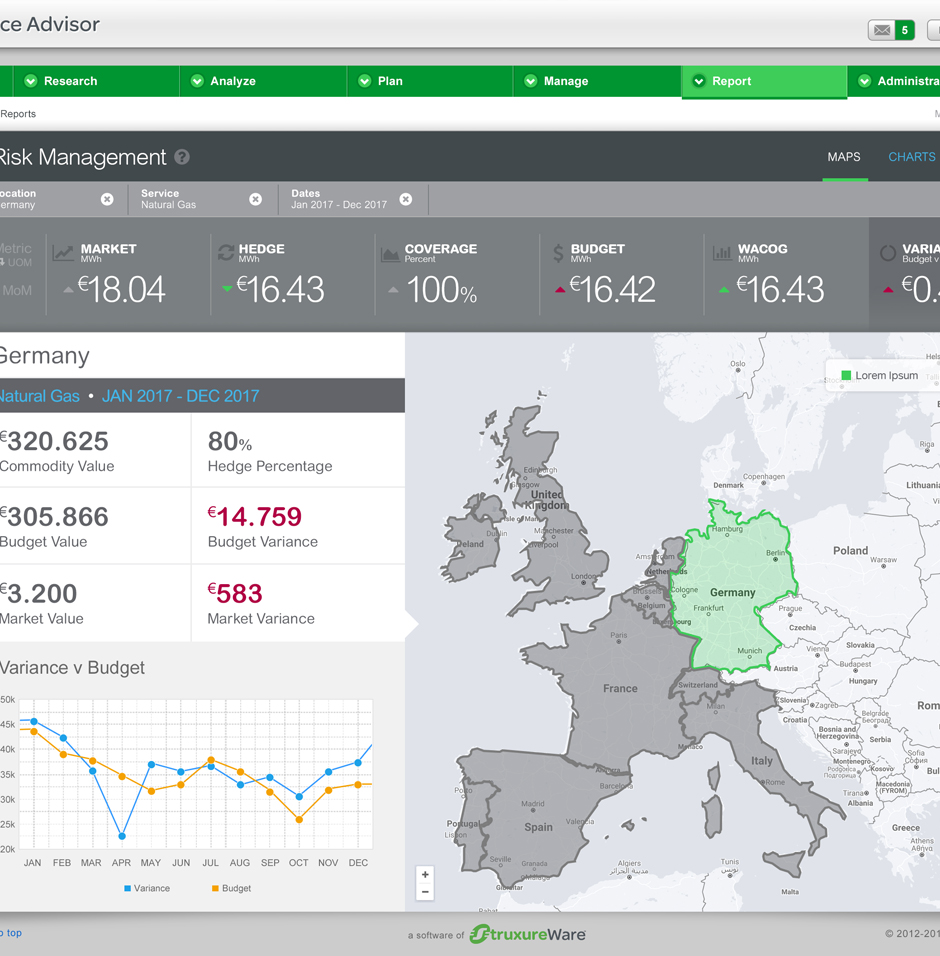Open the mail envelope notifications icon

click(x=881, y=30)
